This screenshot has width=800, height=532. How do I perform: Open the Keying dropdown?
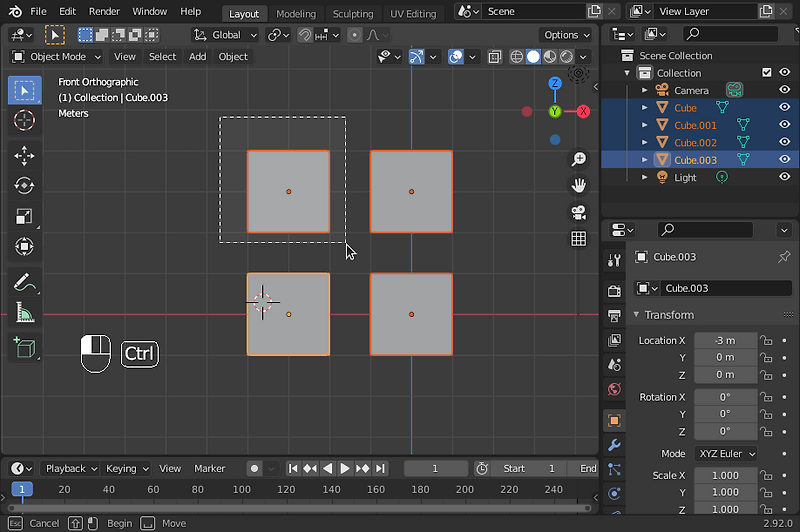127,468
